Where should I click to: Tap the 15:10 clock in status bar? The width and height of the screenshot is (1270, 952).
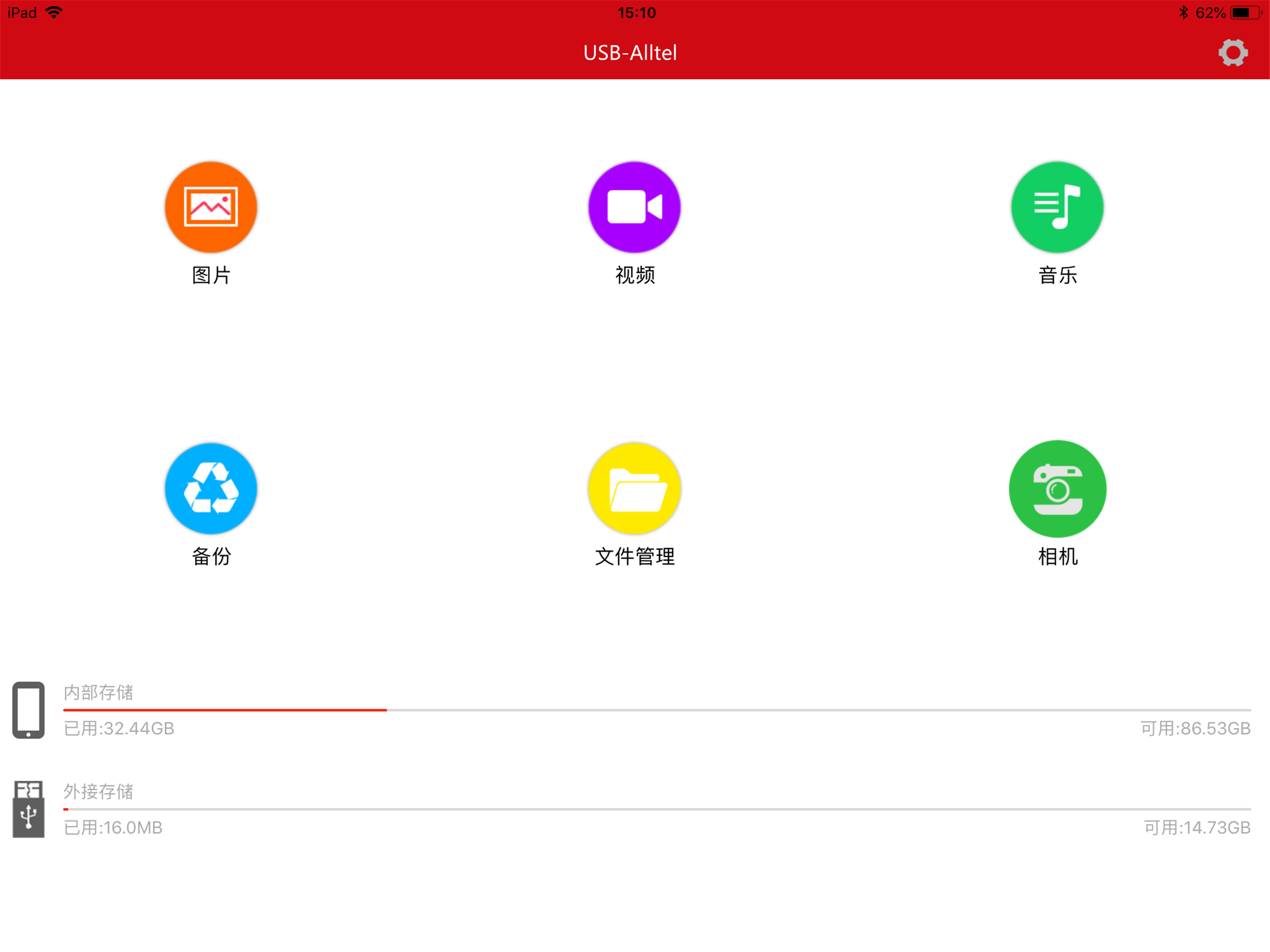[636, 13]
